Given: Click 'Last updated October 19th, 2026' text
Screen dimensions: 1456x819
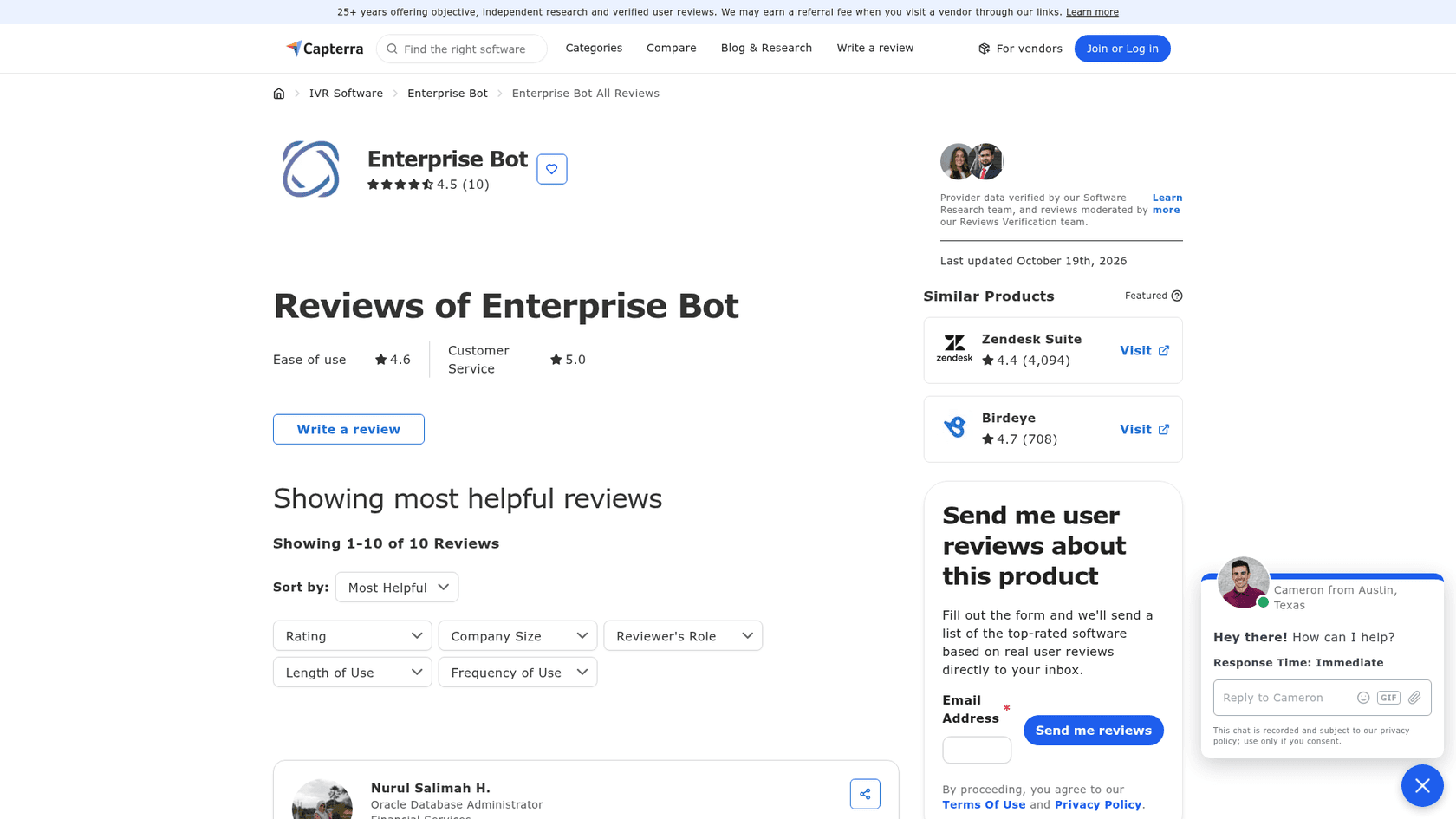Looking at the screenshot, I should click(x=1033, y=261).
